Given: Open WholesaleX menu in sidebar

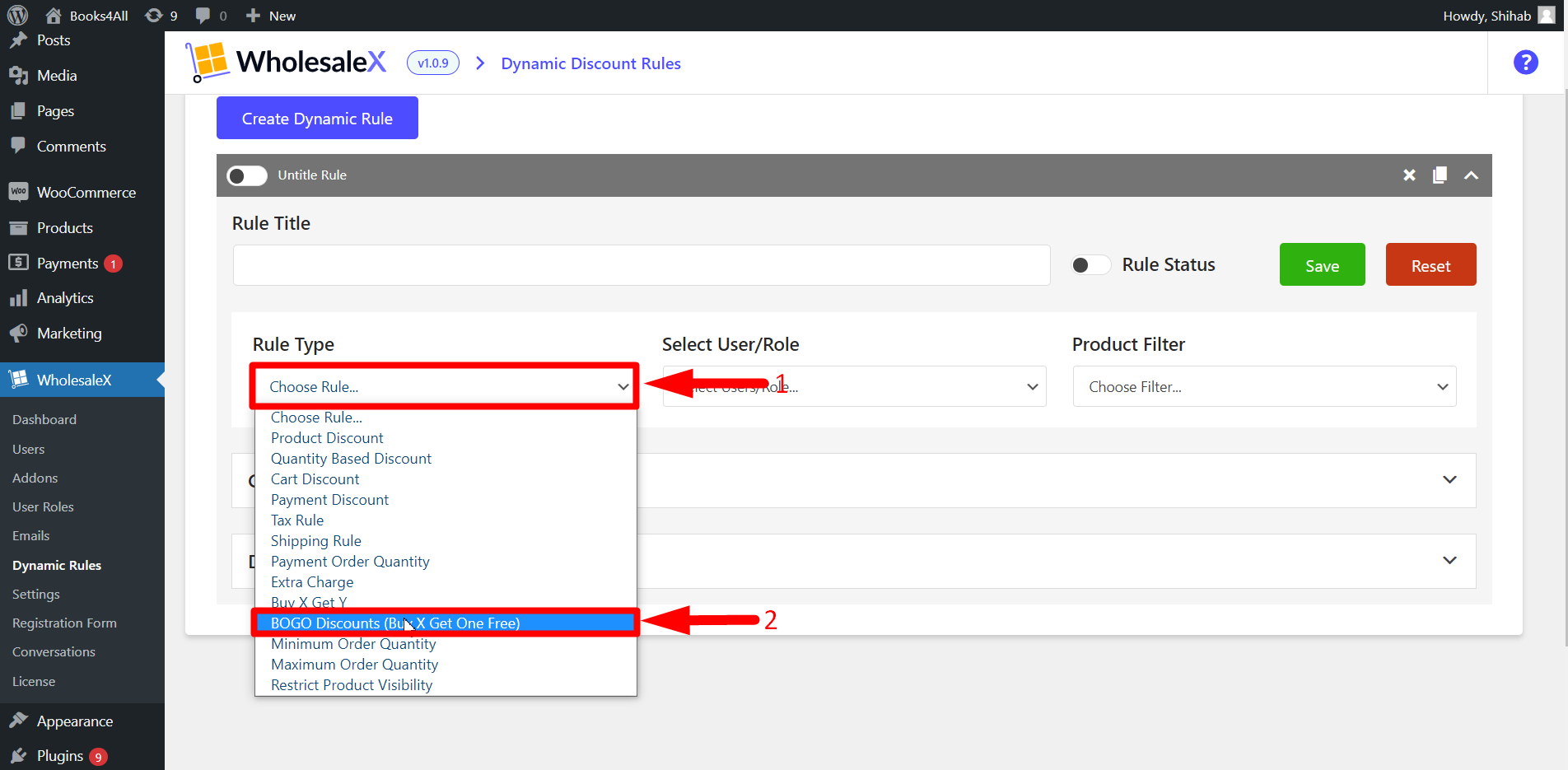Looking at the screenshot, I should [x=82, y=380].
